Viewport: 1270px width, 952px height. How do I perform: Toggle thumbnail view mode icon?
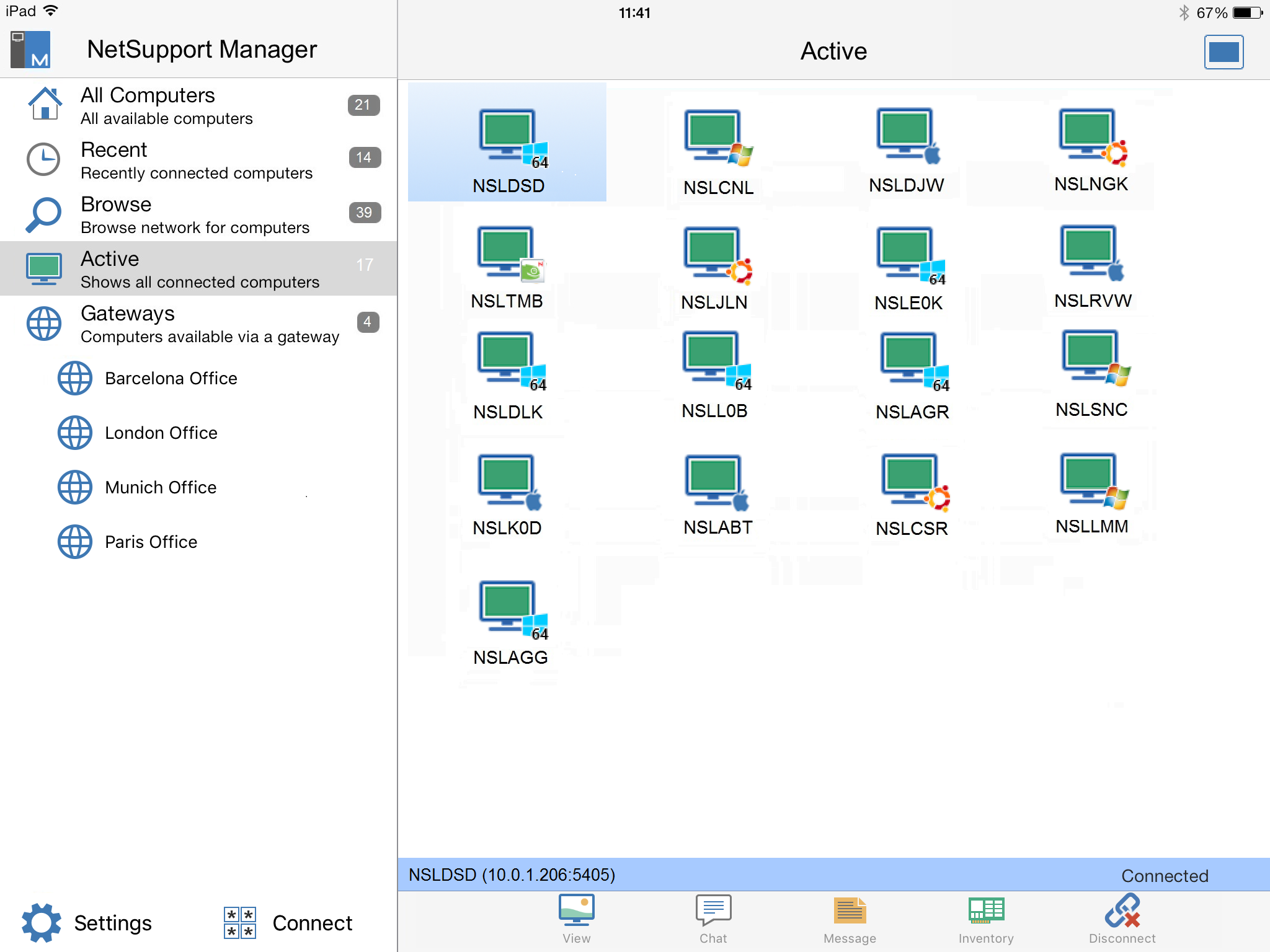[x=1223, y=52]
